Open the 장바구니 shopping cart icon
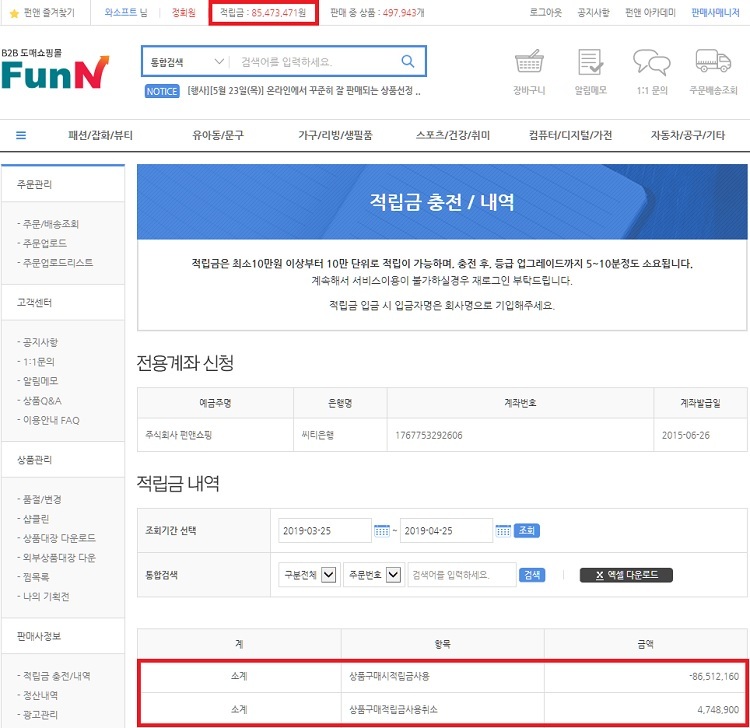This screenshot has width=750, height=728. point(528,63)
